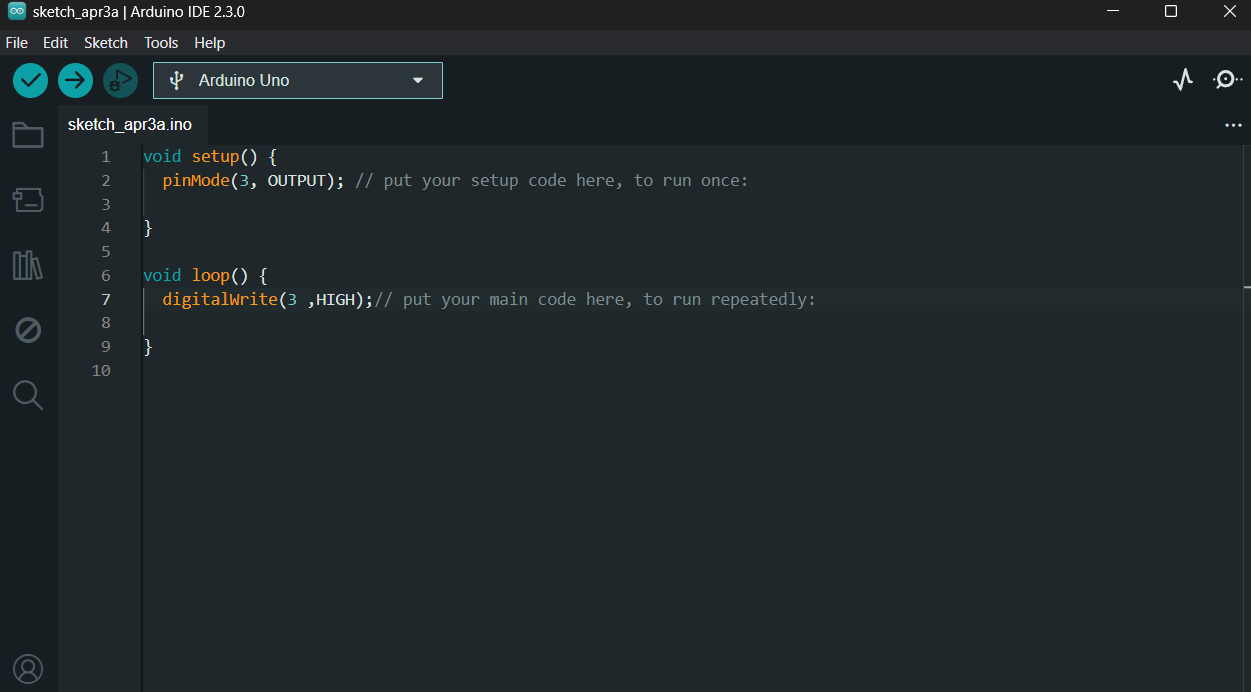Open the Search sidebar panel
The width and height of the screenshot is (1251, 692).
click(x=28, y=395)
